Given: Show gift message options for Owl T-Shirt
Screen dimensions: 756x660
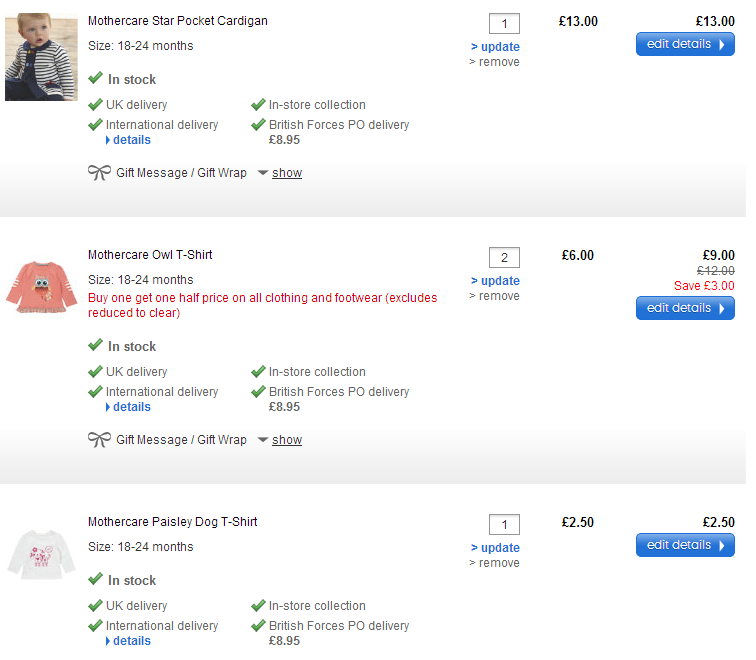Looking at the screenshot, I should pos(286,440).
